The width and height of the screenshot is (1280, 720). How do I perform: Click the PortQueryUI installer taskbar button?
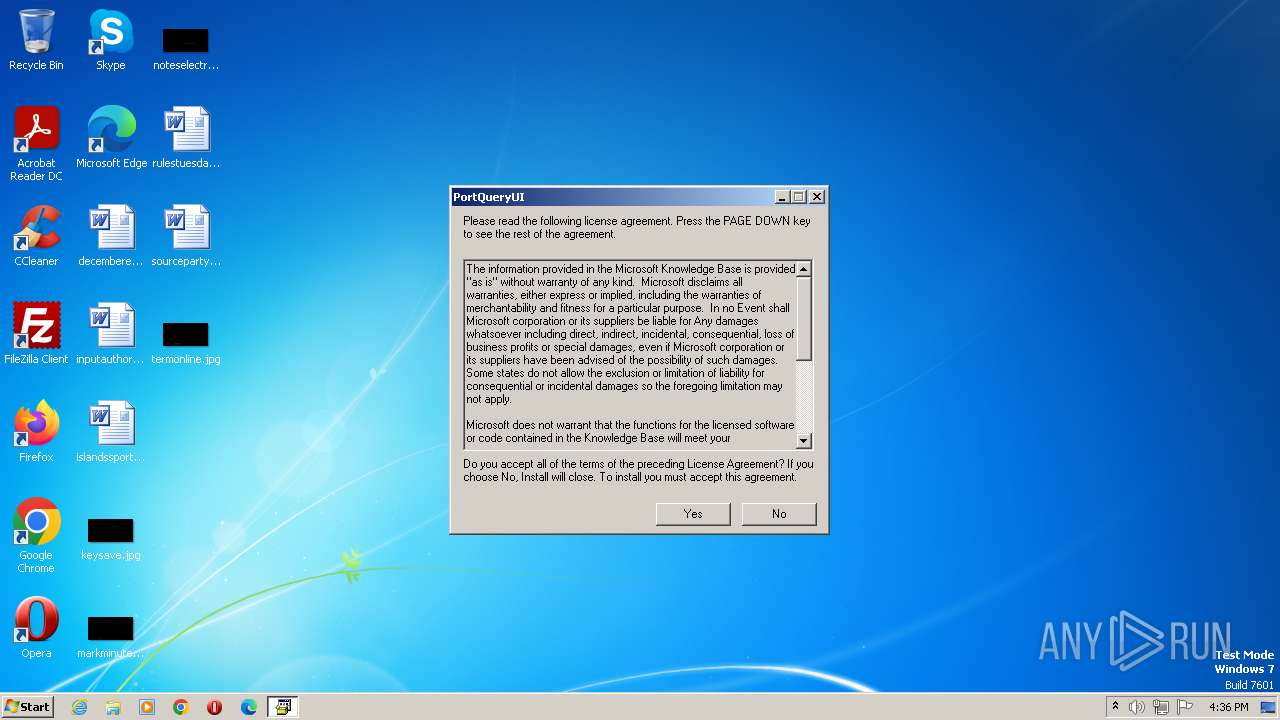click(x=283, y=707)
